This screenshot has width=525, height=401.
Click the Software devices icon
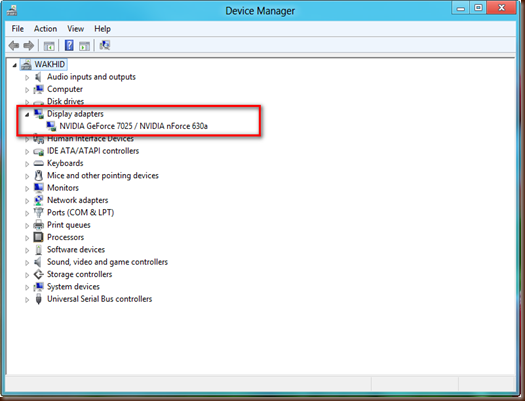[39, 250]
